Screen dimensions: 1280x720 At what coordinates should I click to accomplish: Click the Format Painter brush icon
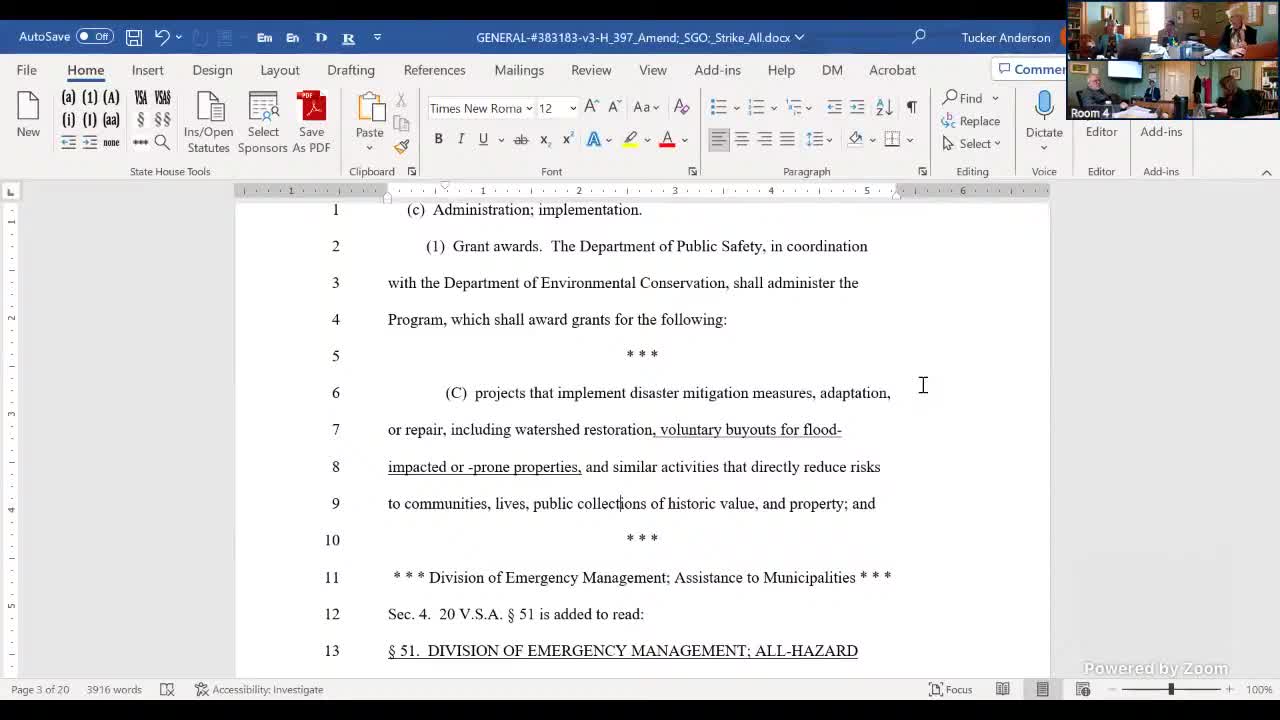click(x=402, y=146)
